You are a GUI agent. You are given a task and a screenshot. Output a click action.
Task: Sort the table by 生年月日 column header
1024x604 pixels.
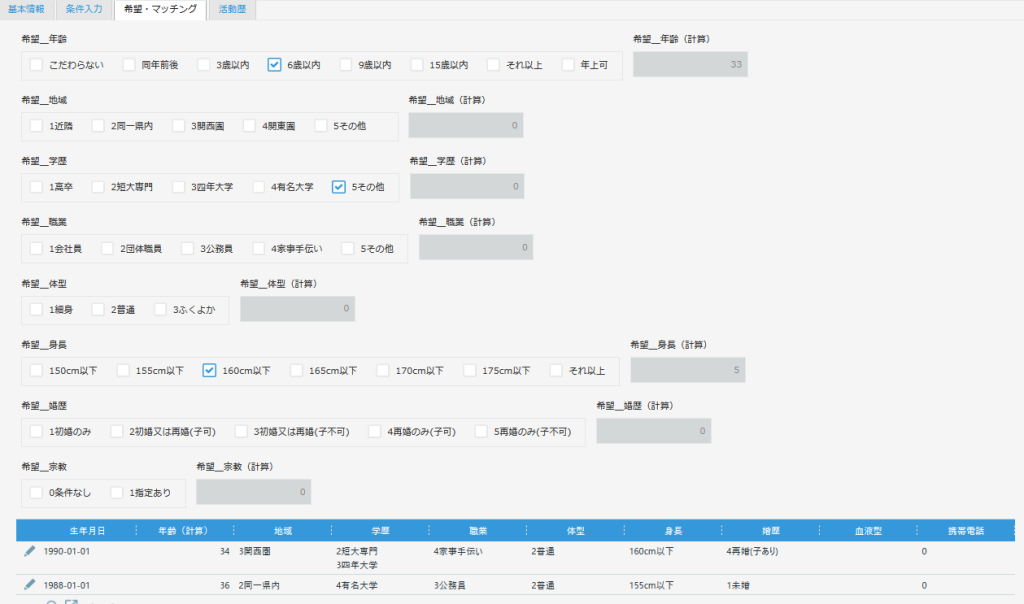point(87,530)
